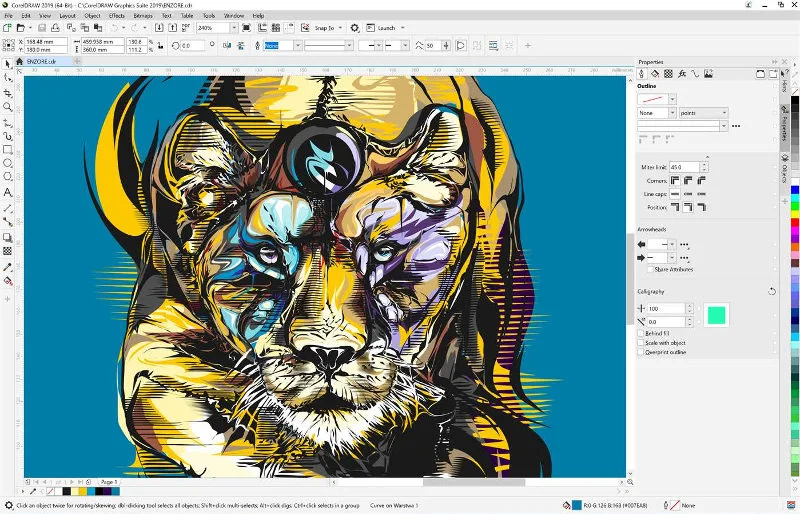Check the Share Attributes checkbox
This screenshot has height=514, width=800.
pyautogui.click(x=650, y=269)
